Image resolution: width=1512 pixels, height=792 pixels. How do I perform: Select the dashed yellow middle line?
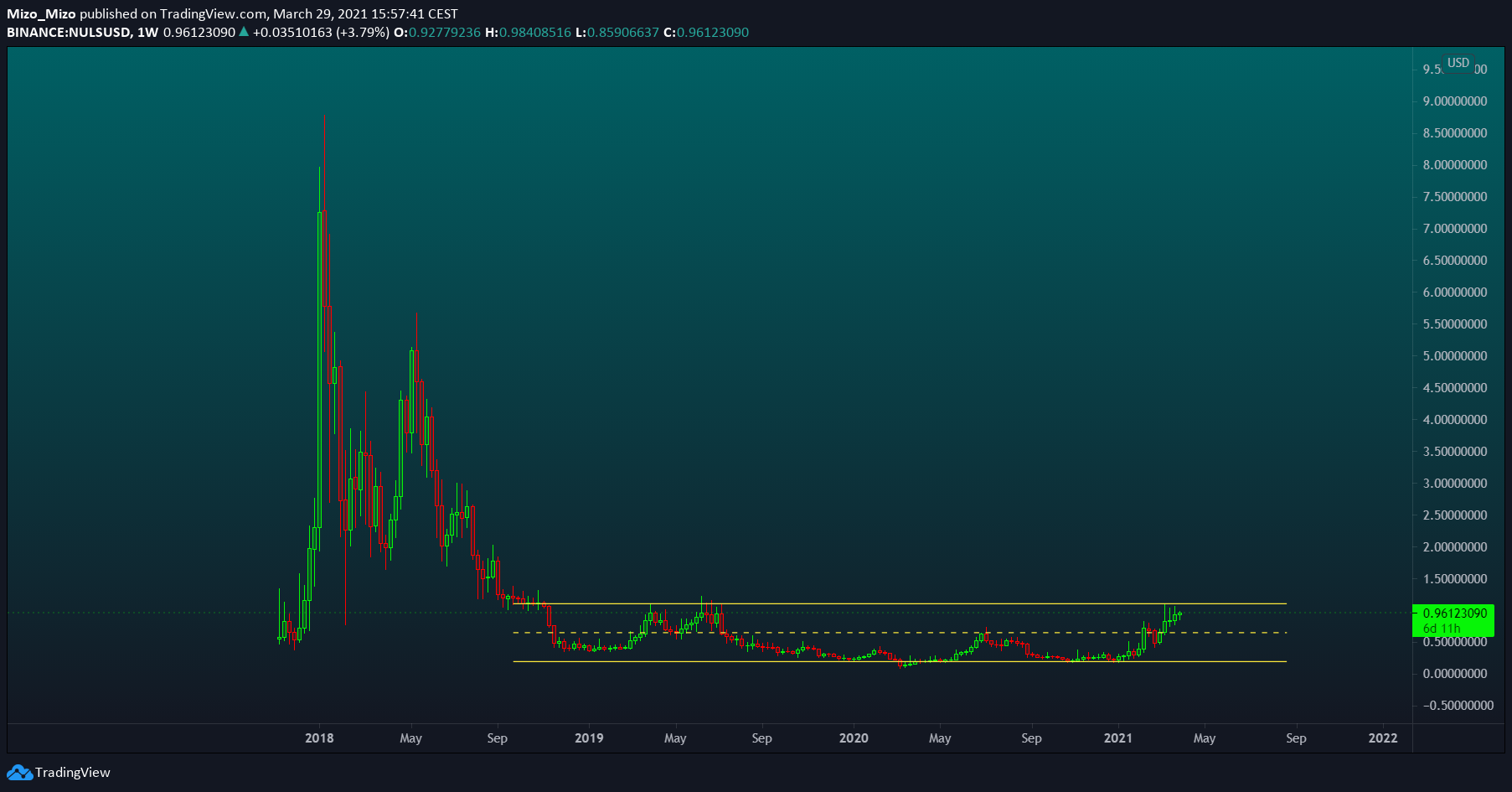pyautogui.click(x=900, y=633)
